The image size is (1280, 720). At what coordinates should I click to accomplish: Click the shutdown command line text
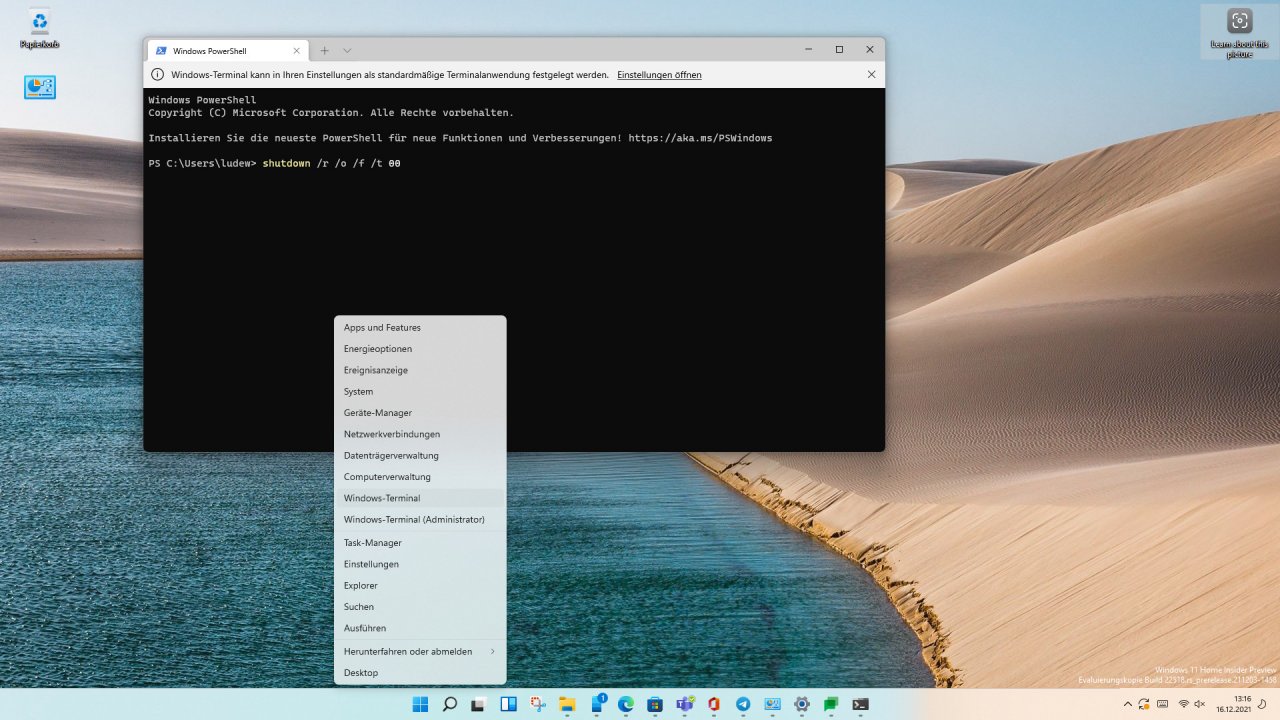tap(331, 163)
